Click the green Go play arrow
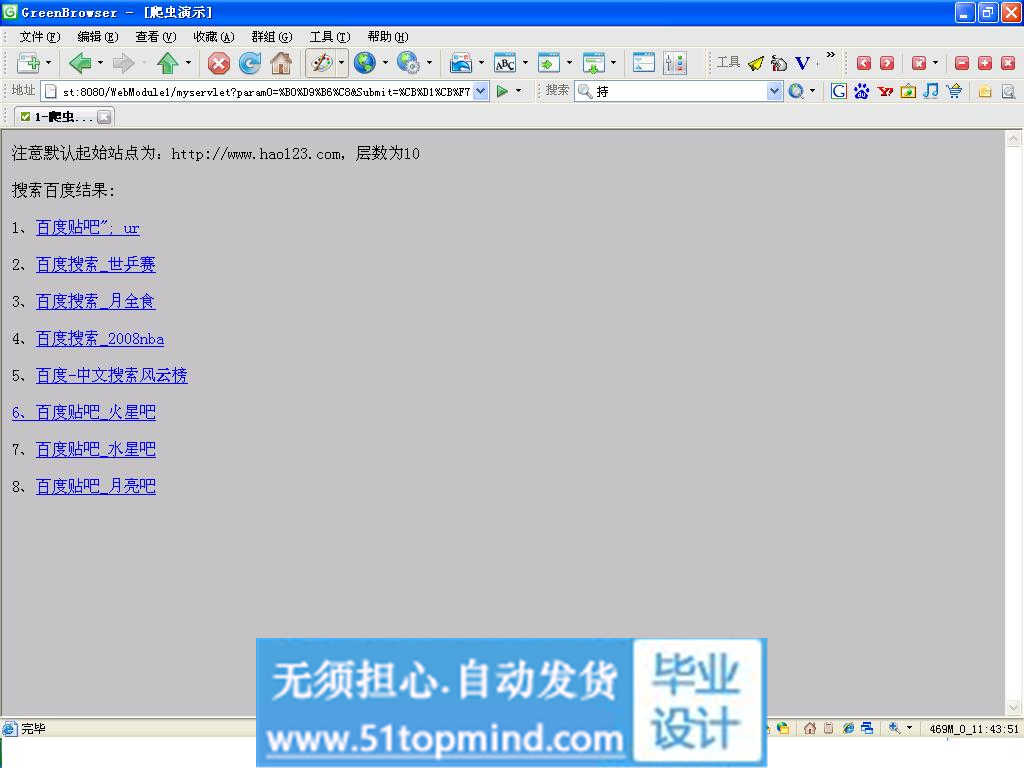Image resolution: width=1024 pixels, height=768 pixels. point(502,91)
